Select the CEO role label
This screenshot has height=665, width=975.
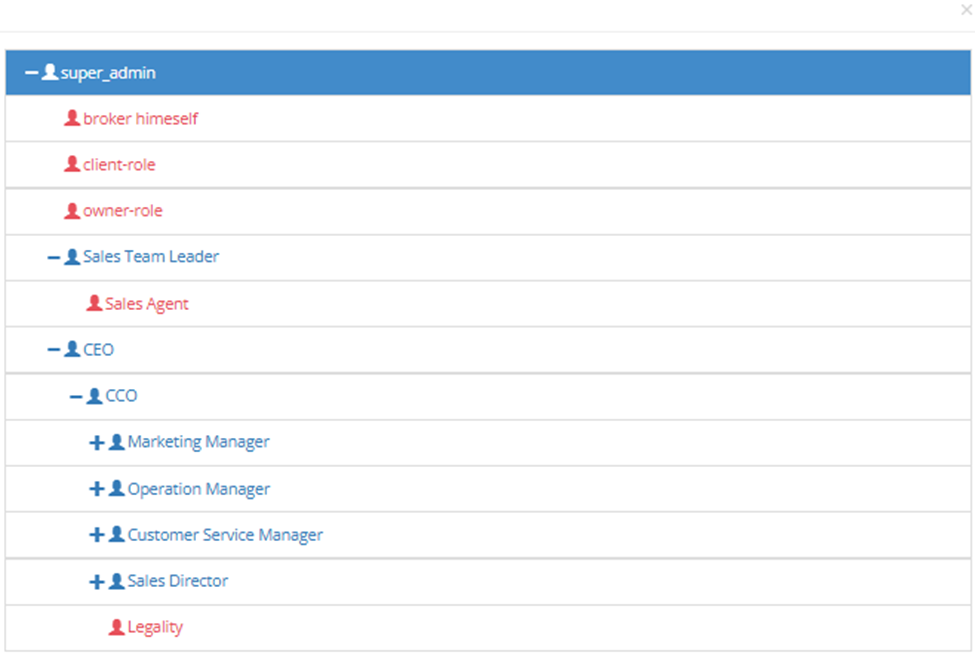click(98, 350)
